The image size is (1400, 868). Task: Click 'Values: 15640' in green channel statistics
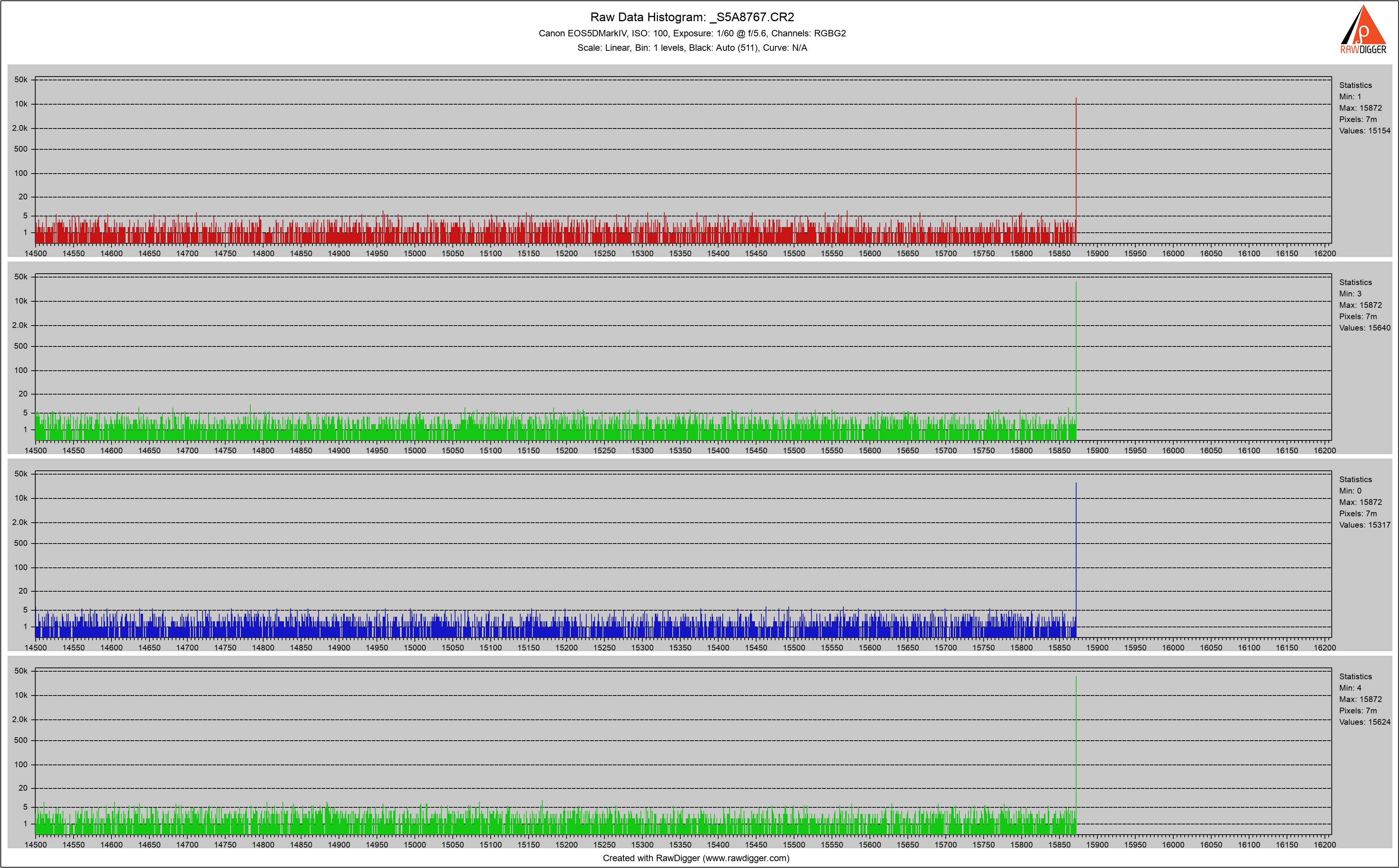[x=1364, y=328]
